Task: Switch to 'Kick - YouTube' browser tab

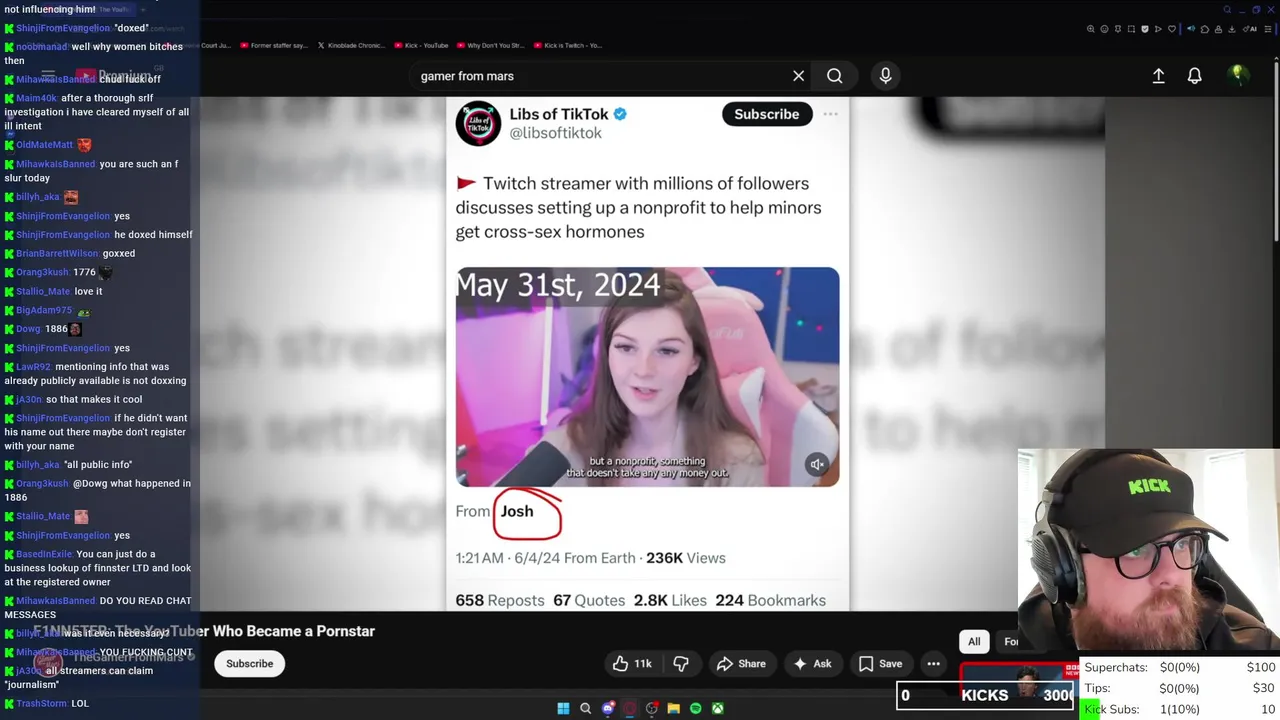Action: tap(421, 45)
